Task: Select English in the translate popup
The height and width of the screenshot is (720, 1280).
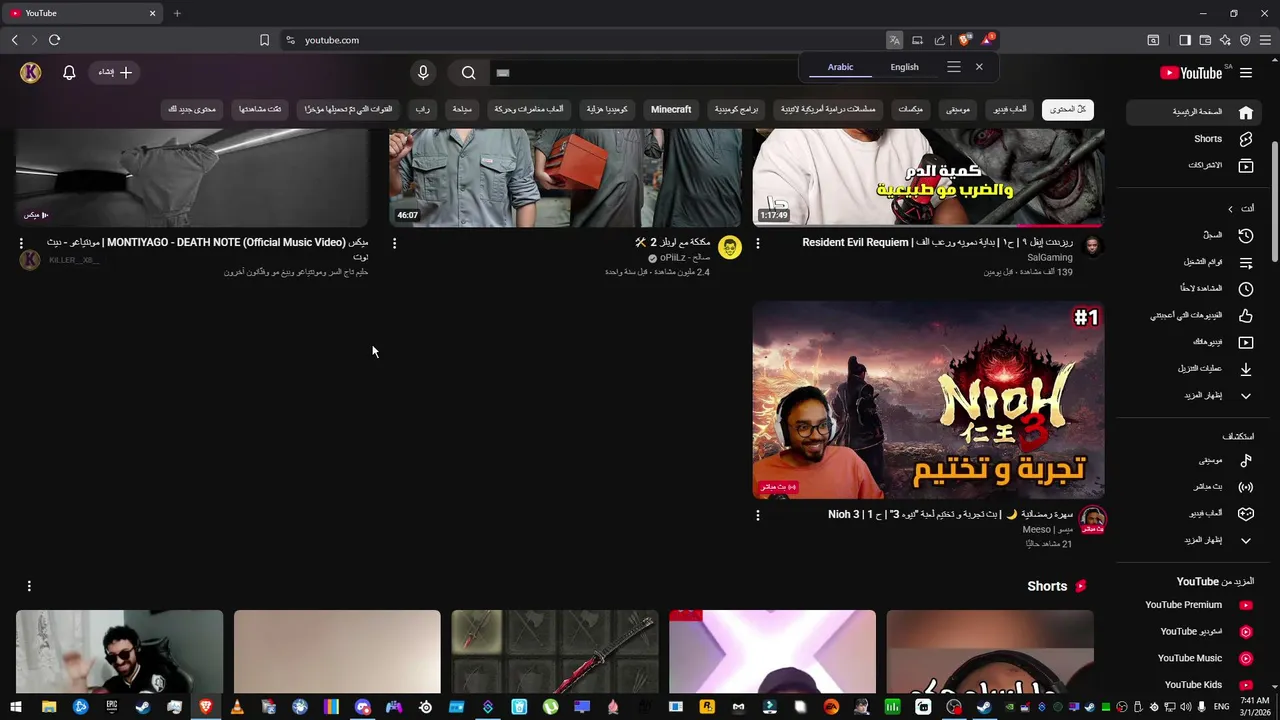Action: (x=904, y=67)
